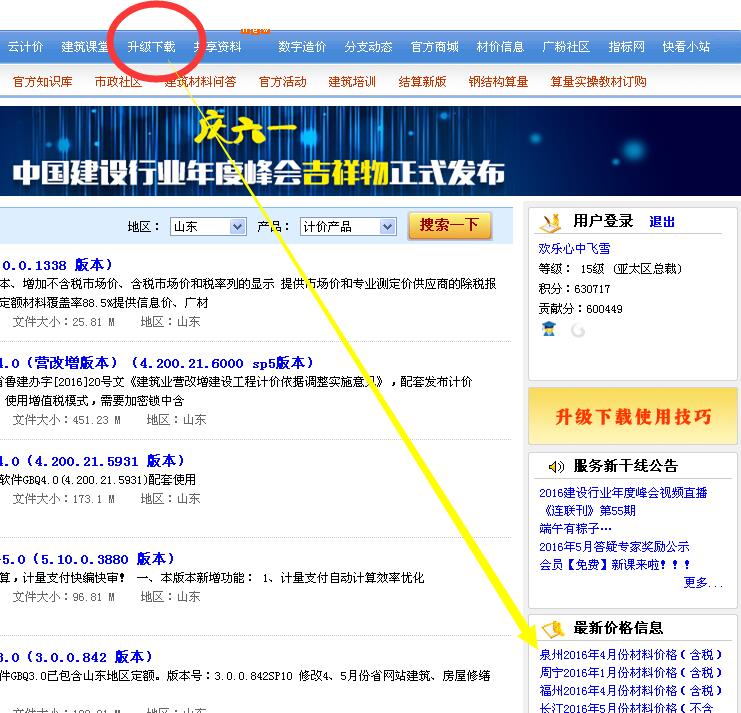Open 长汀2016年5月份材料价格 link

[626, 707]
